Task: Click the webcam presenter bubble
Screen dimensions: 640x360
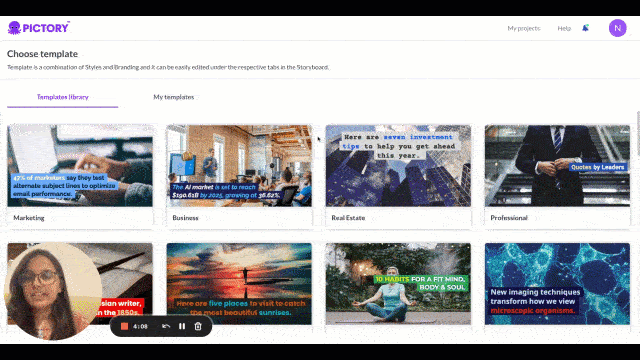Action: click(53, 291)
